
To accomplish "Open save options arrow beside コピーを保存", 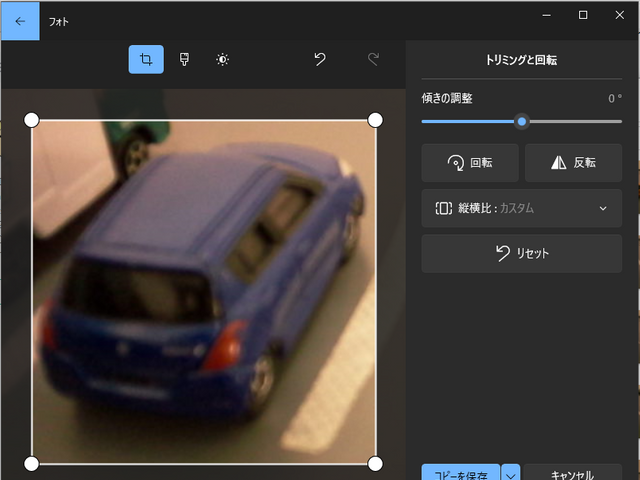I will pyautogui.click(x=510, y=474).
